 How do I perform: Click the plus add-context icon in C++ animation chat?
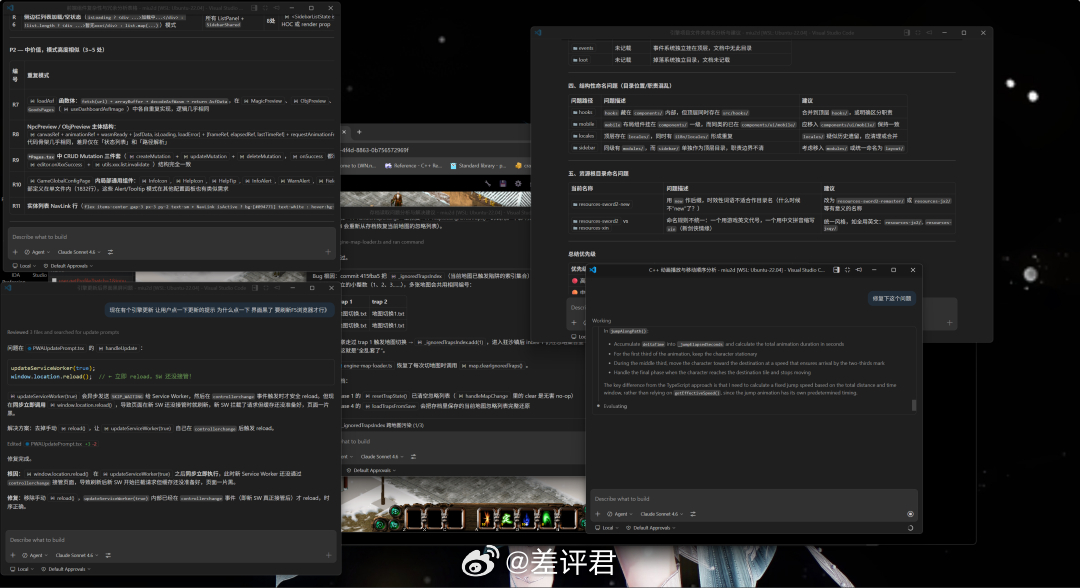598,513
